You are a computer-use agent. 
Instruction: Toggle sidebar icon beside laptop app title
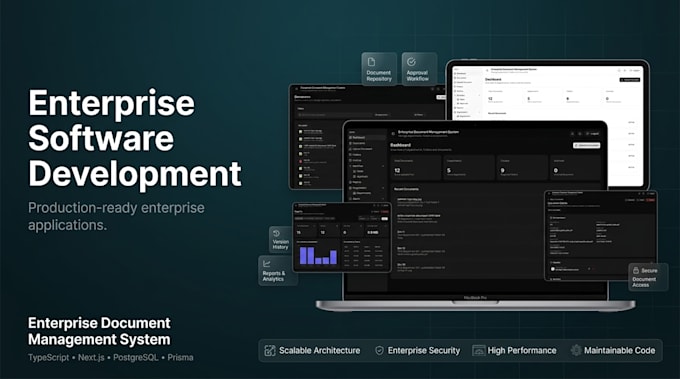coord(393,133)
